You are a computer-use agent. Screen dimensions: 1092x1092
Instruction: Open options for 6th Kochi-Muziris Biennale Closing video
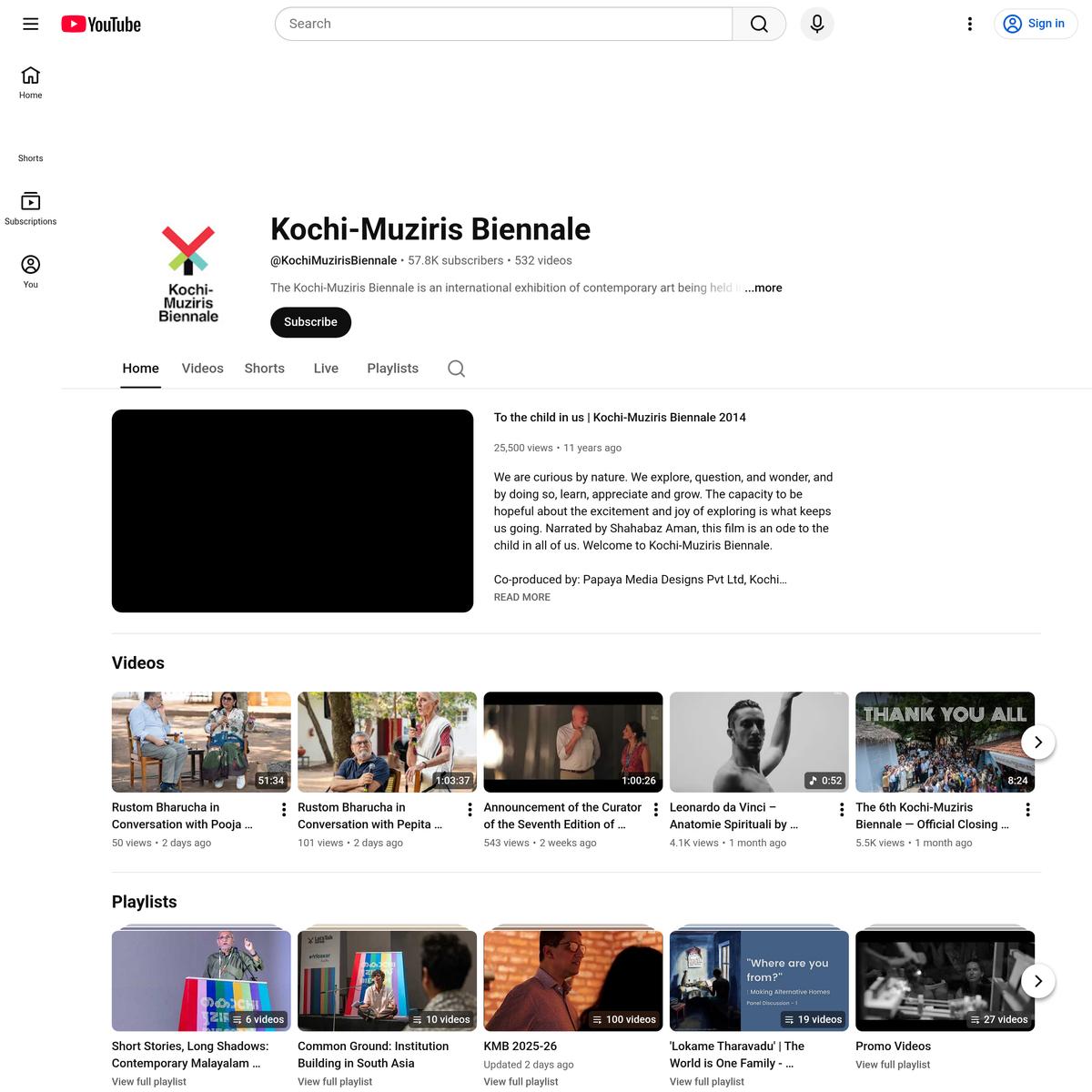click(x=1028, y=809)
